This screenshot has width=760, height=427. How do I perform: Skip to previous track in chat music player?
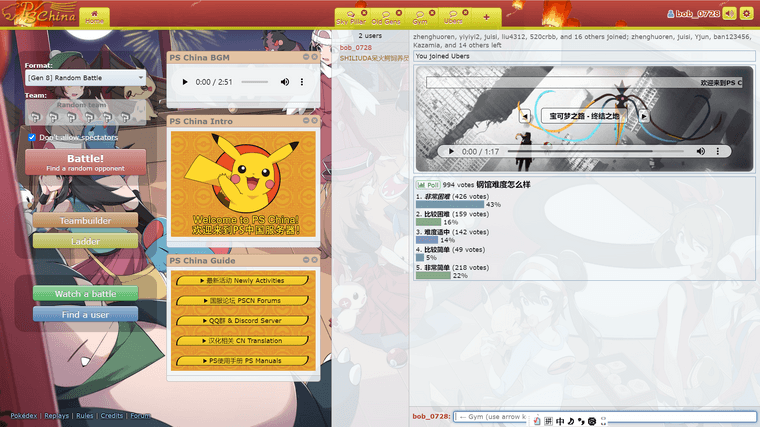525,116
